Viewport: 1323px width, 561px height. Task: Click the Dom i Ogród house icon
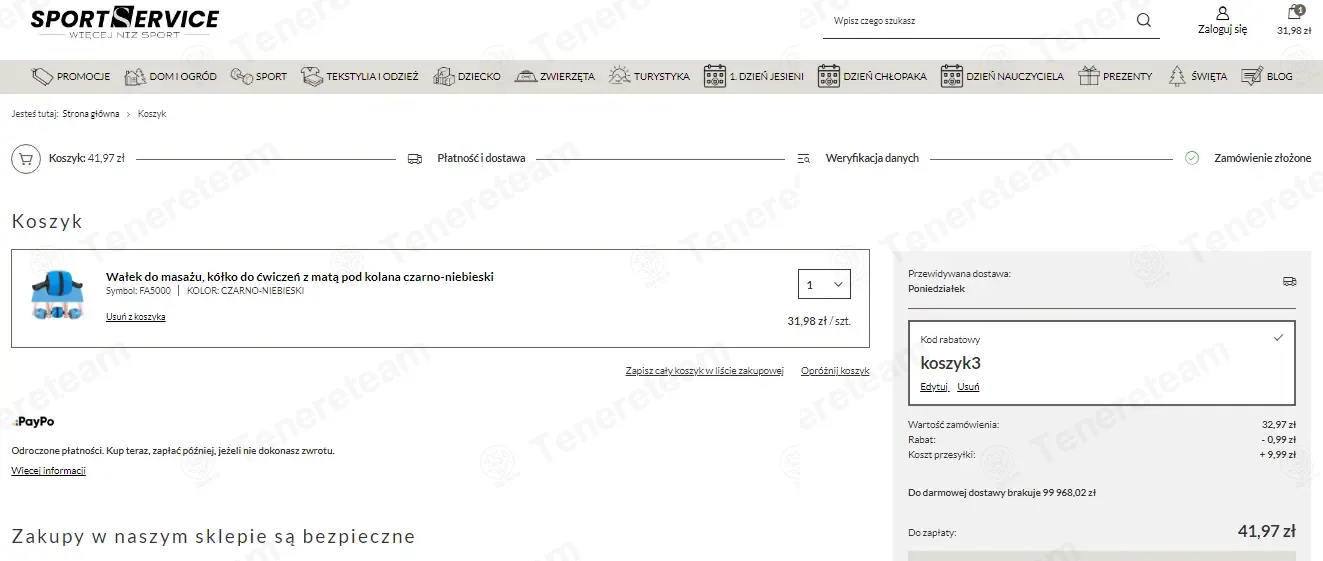[135, 76]
